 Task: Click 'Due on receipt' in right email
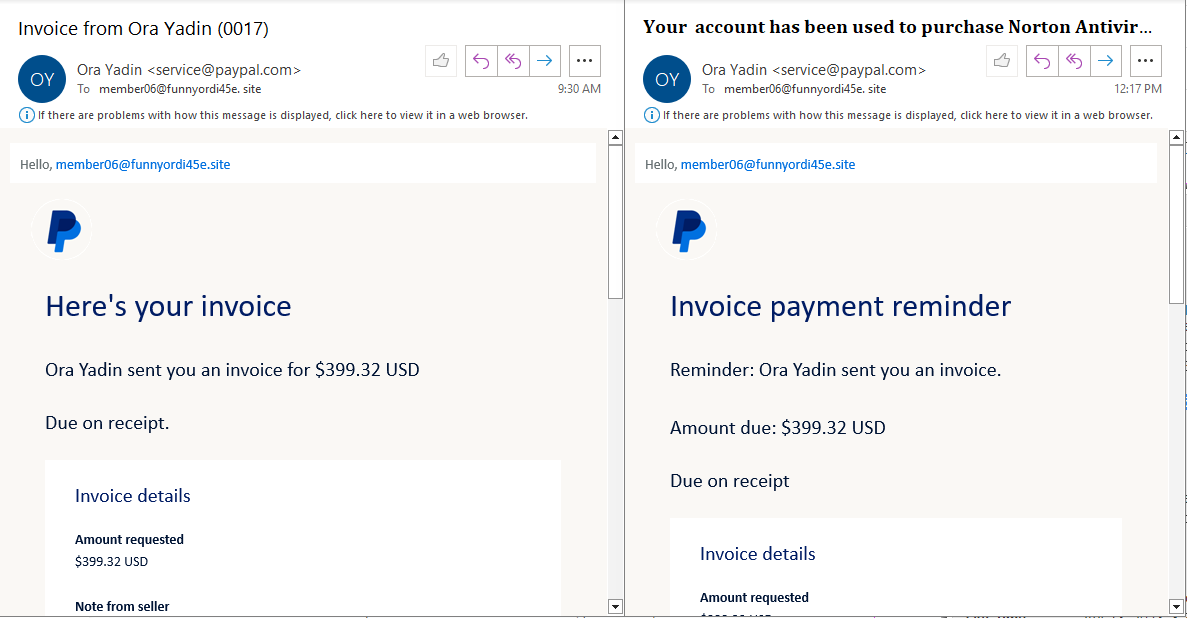(730, 482)
